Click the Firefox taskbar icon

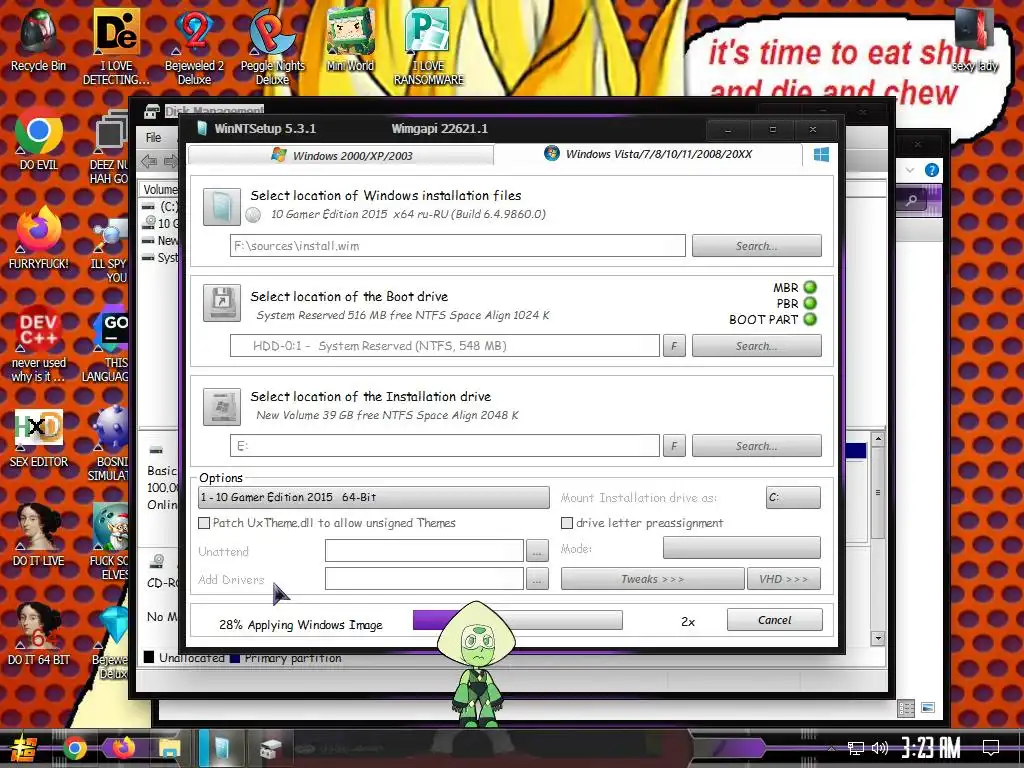(123, 748)
